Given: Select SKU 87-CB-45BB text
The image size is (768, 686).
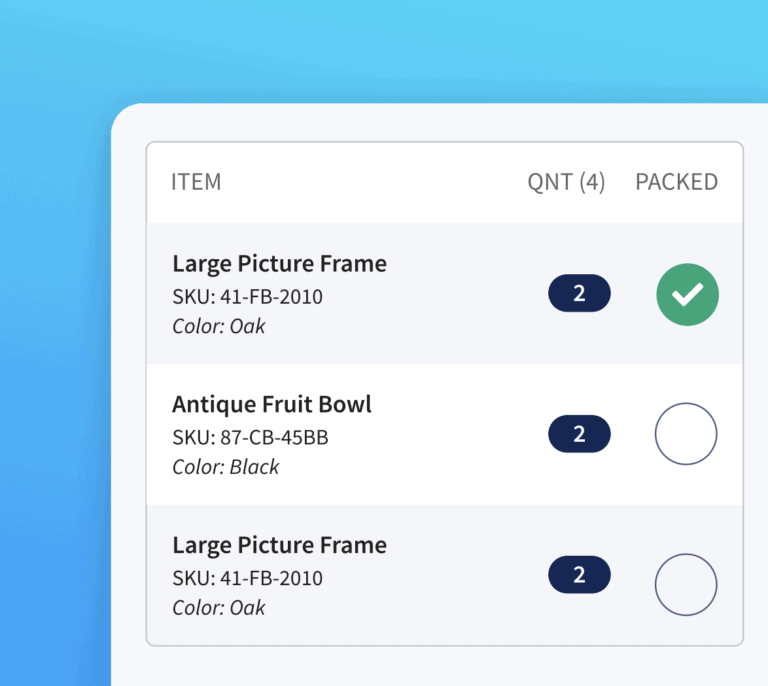Looking at the screenshot, I should [x=250, y=437].
